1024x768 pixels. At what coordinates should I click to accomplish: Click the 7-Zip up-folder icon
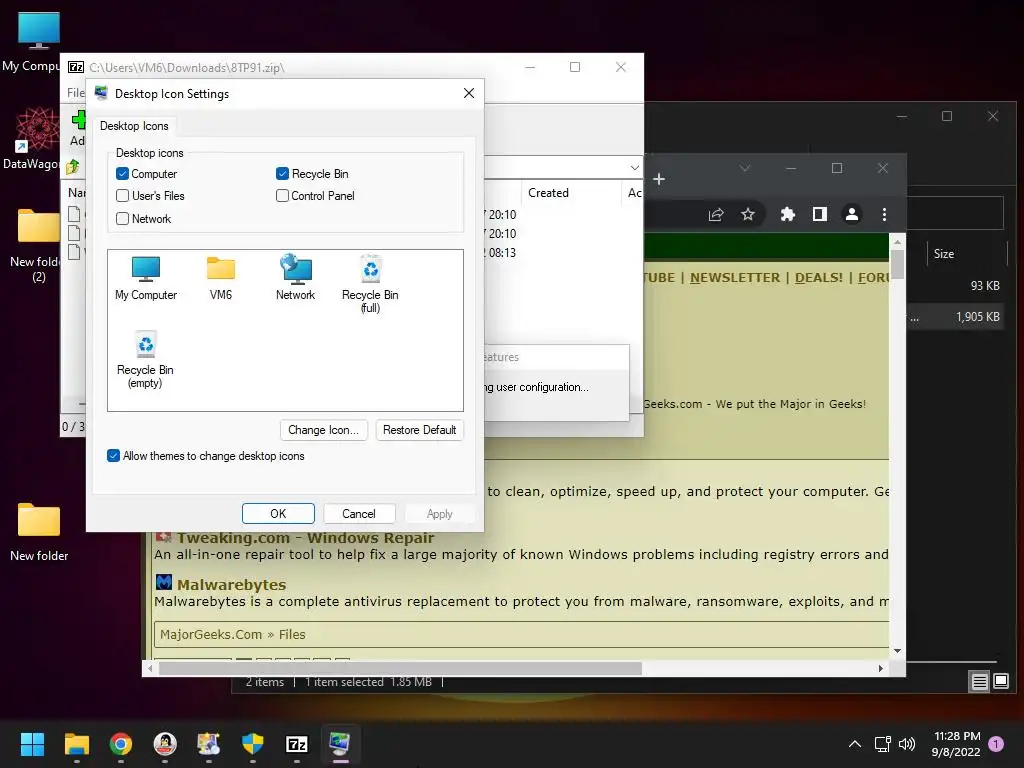click(72, 167)
